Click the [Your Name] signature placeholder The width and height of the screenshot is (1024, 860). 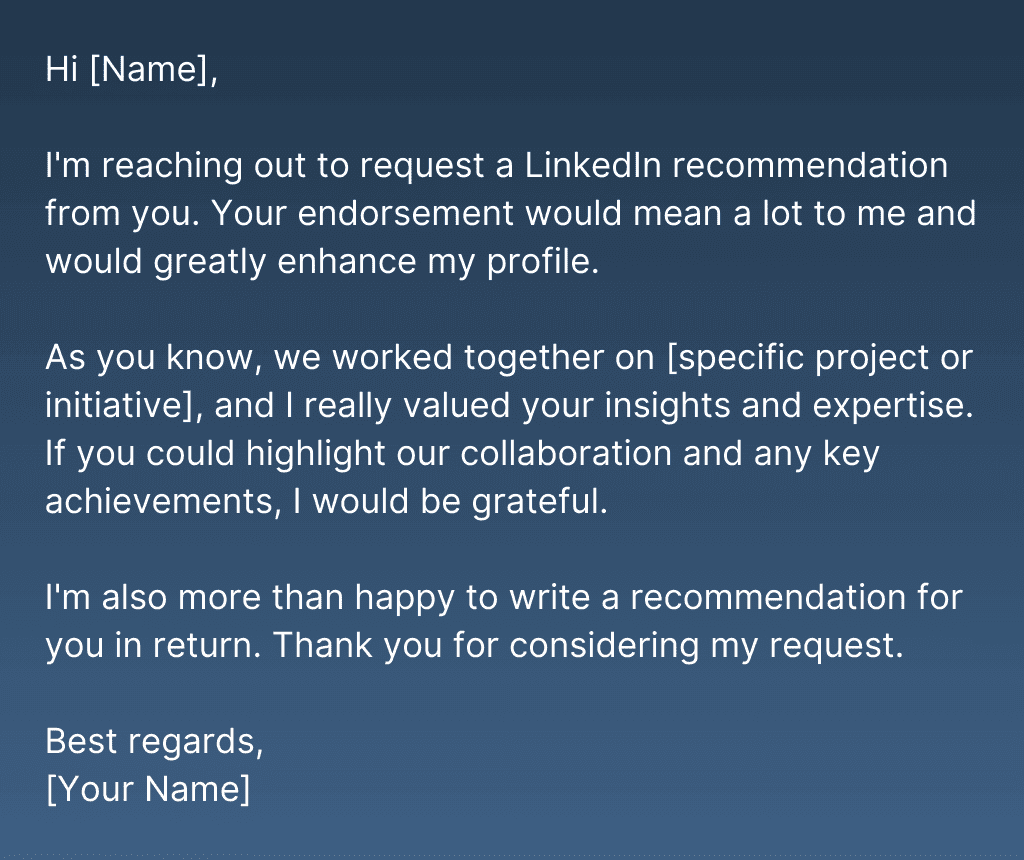(148, 790)
